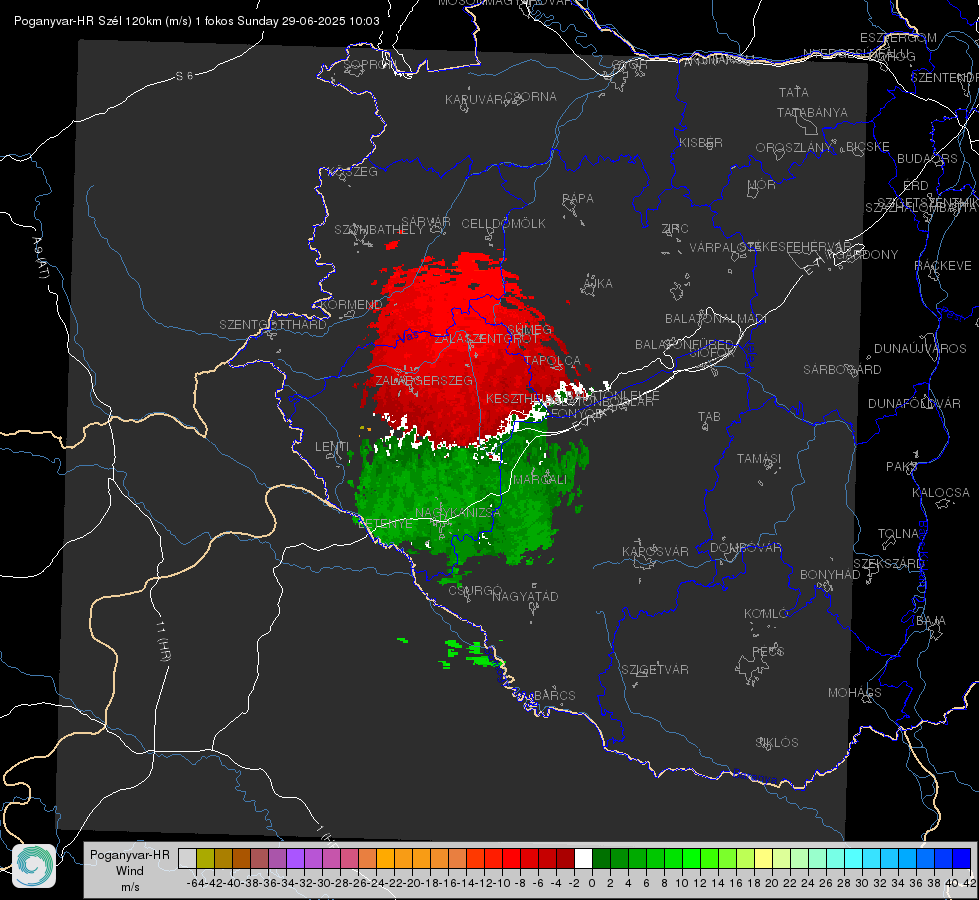Click the ZALAEGERSZEG label
The height and width of the screenshot is (900, 979).
[423, 380]
